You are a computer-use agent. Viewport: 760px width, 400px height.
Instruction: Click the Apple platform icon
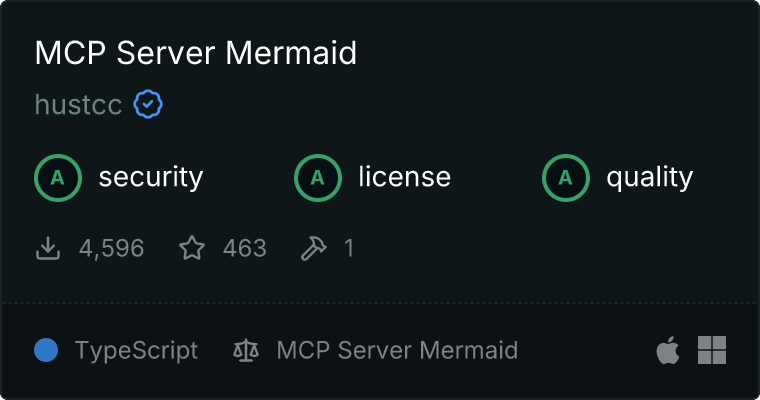pyautogui.click(x=668, y=350)
